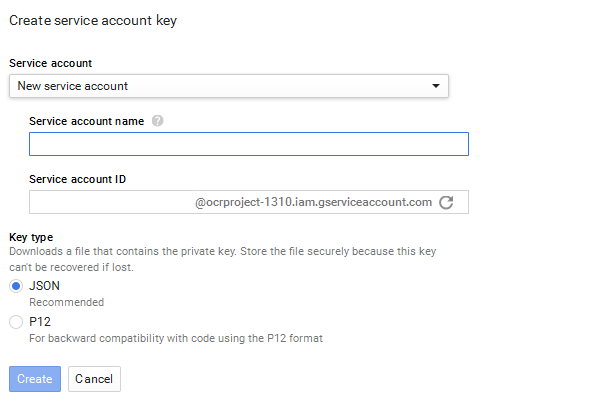This screenshot has width=601, height=401.
Task: Click the 'Key type' section label
Action: pyautogui.click(x=32, y=238)
